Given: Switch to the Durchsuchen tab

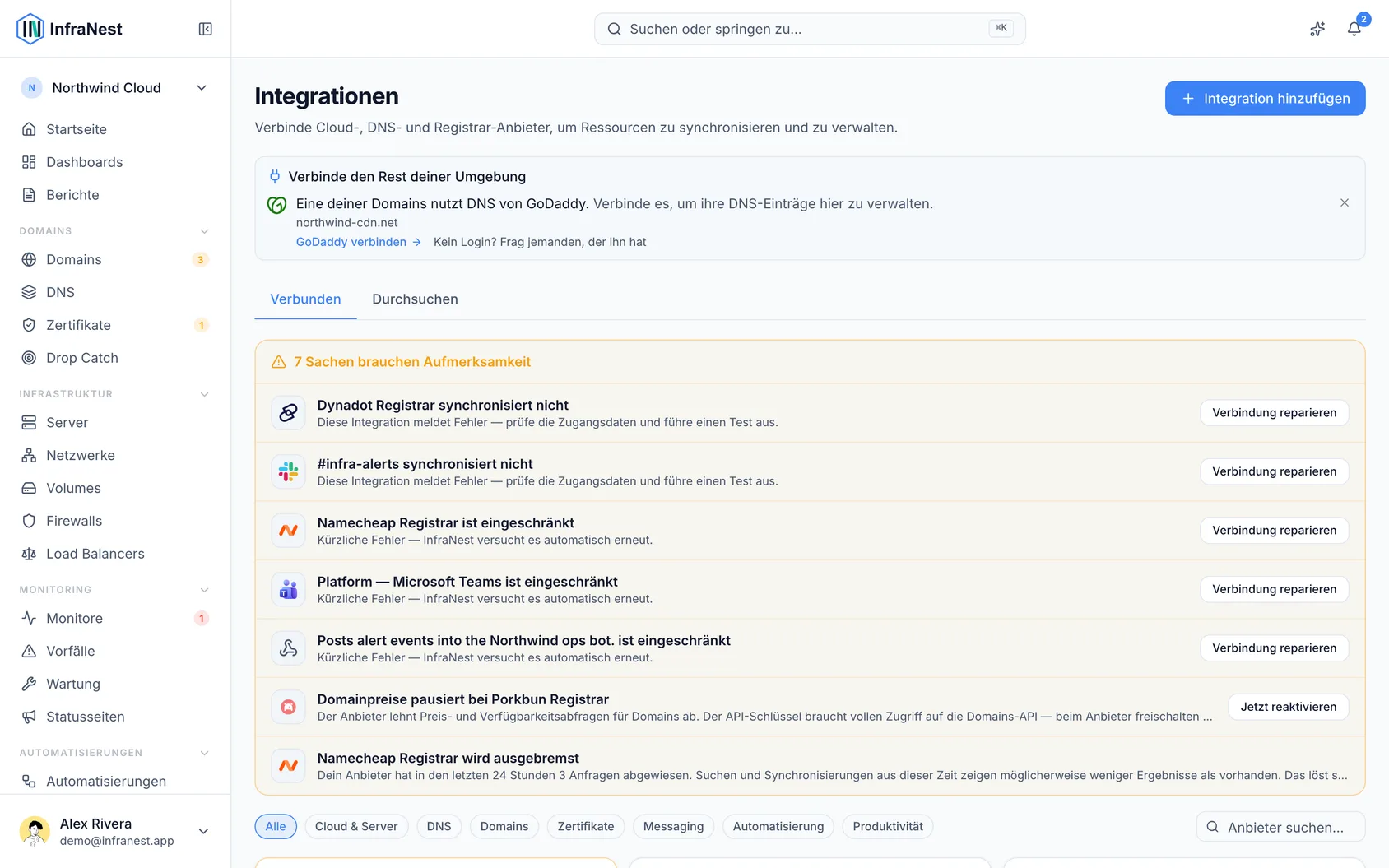Looking at the screenshot, I should (x=415, y=299).
